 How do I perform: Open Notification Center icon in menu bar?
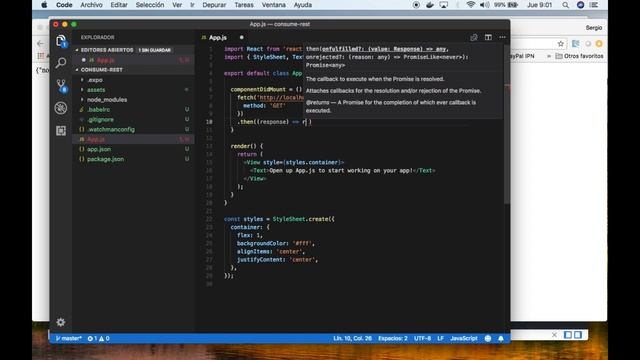click(x=594, y=5)
